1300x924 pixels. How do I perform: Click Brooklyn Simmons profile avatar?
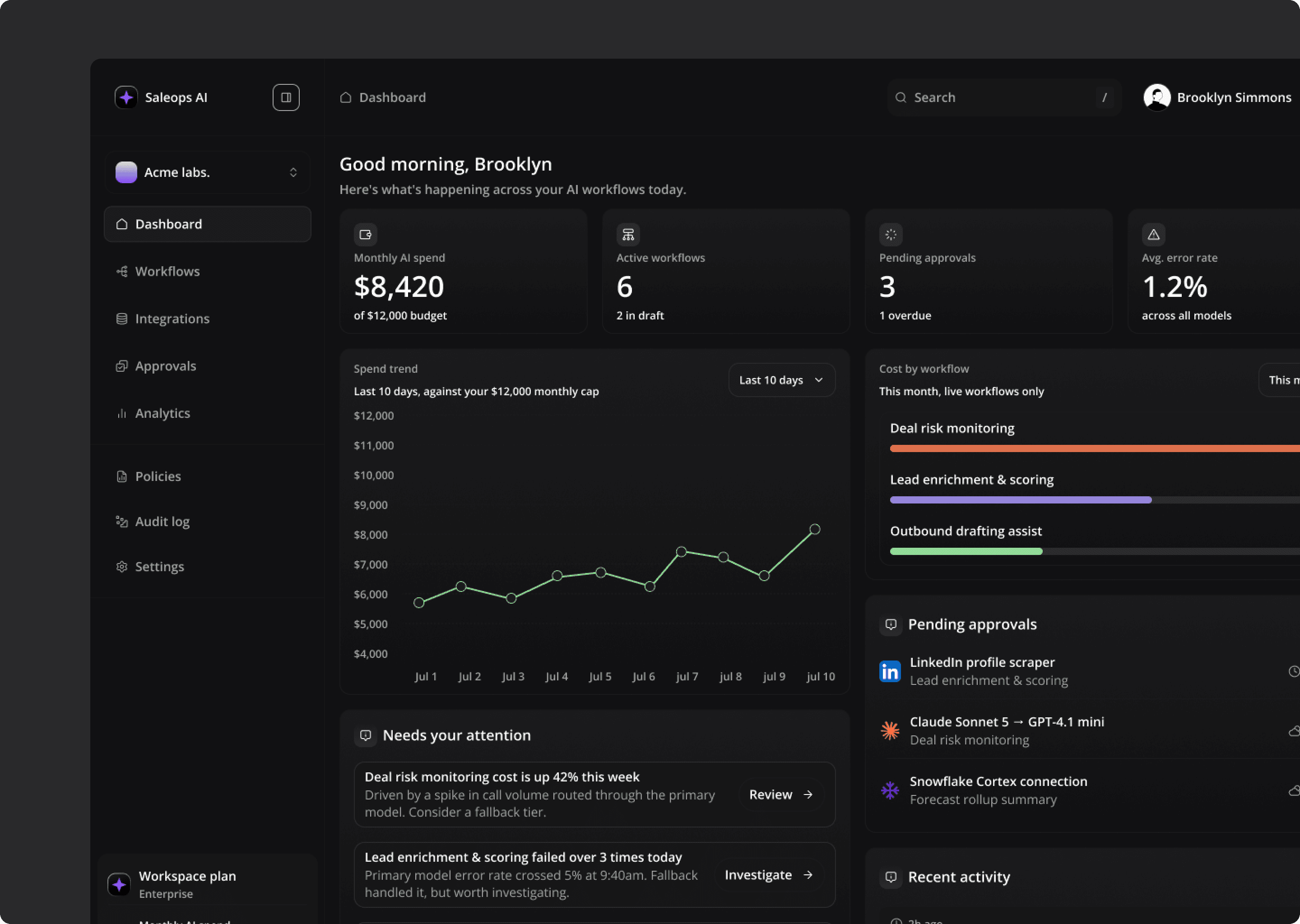click(1156, 97)
